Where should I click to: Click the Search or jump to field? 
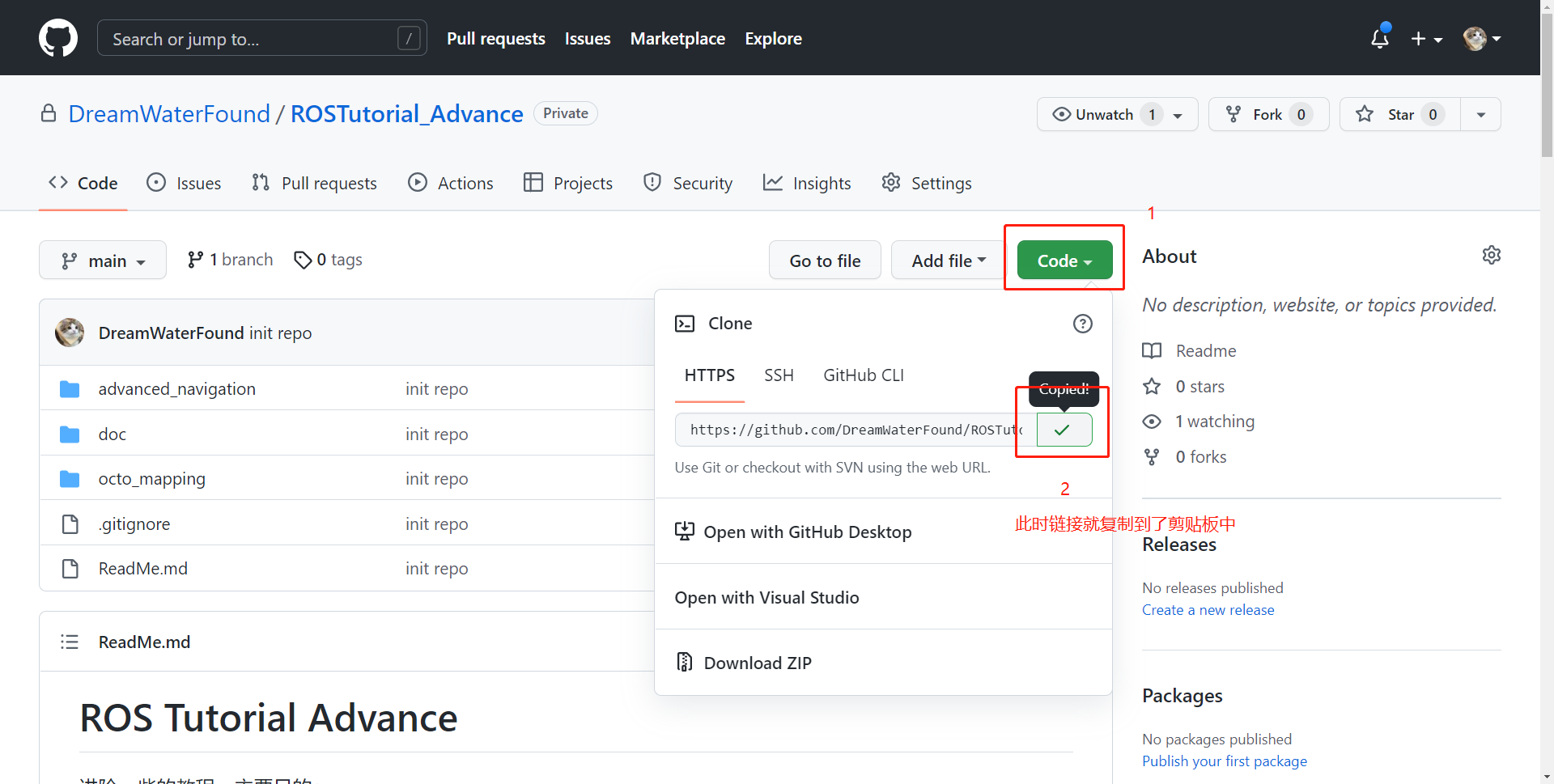point(261,38)
